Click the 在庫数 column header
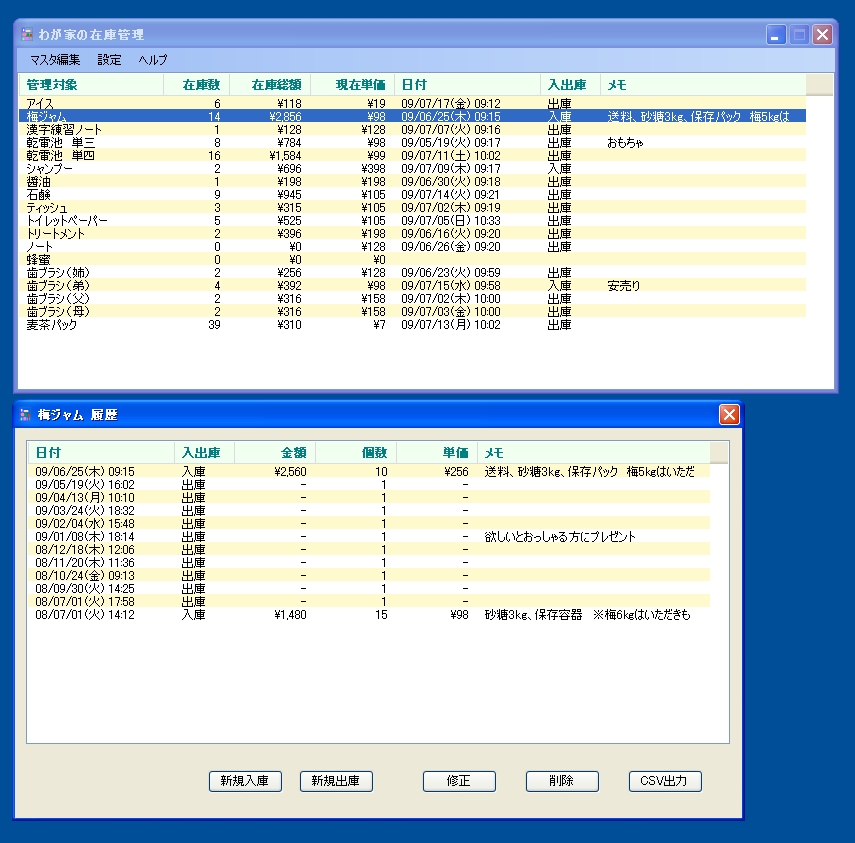 coord(200,84)
